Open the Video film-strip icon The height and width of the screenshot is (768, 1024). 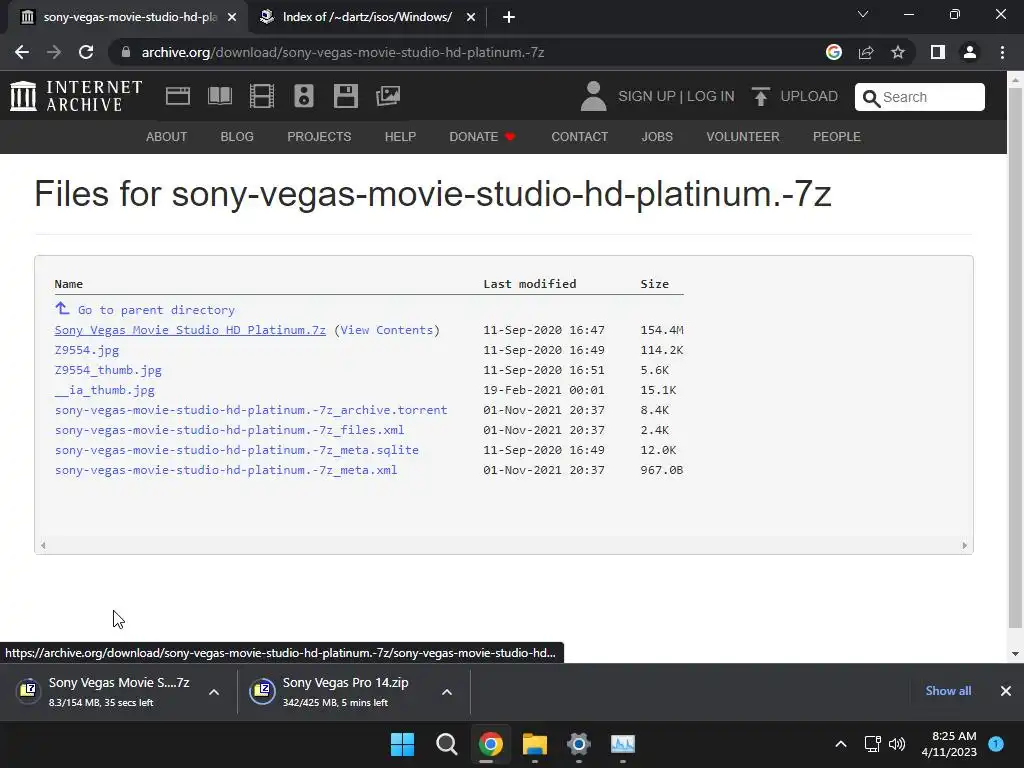click(x=262, y=96)
